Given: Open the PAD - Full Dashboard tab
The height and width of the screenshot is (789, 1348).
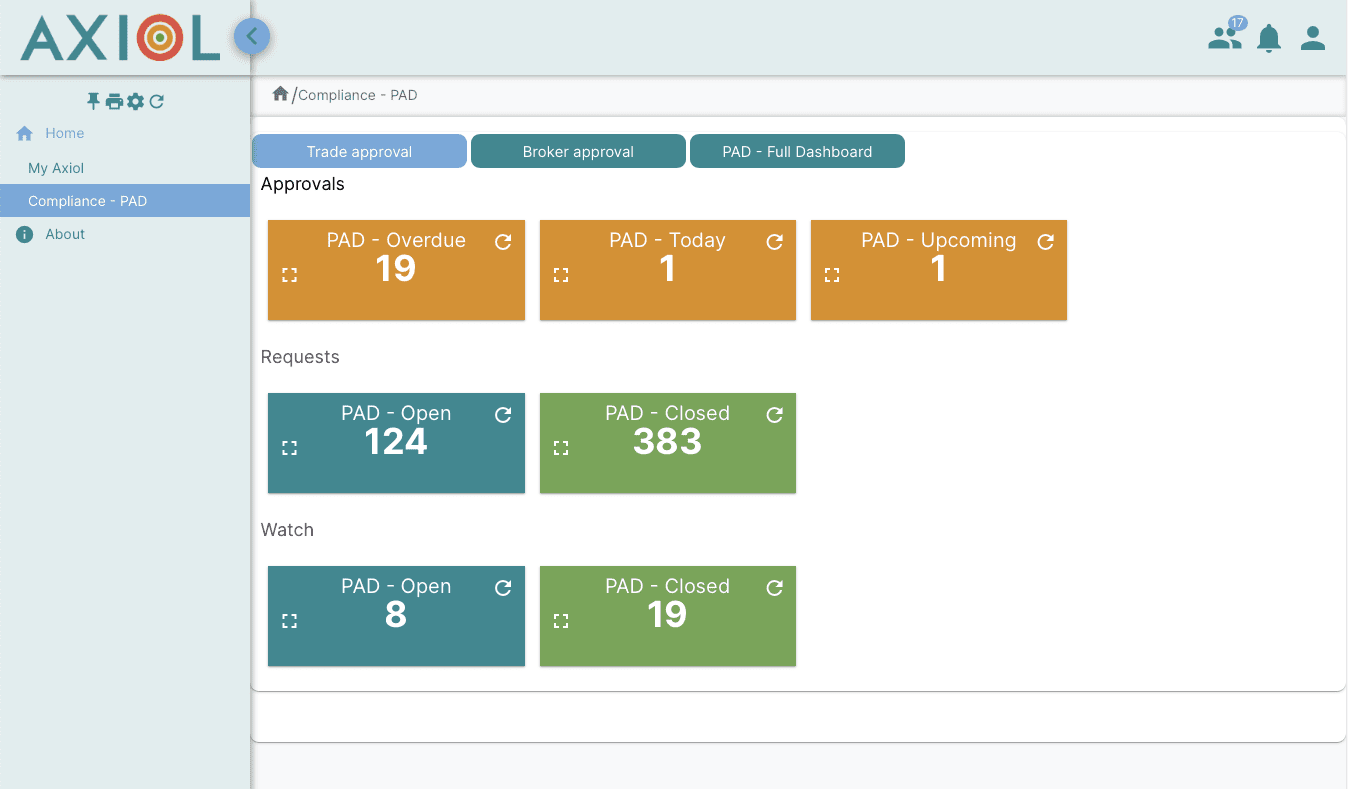Looking at the screenshot, I should click(797, 151).
